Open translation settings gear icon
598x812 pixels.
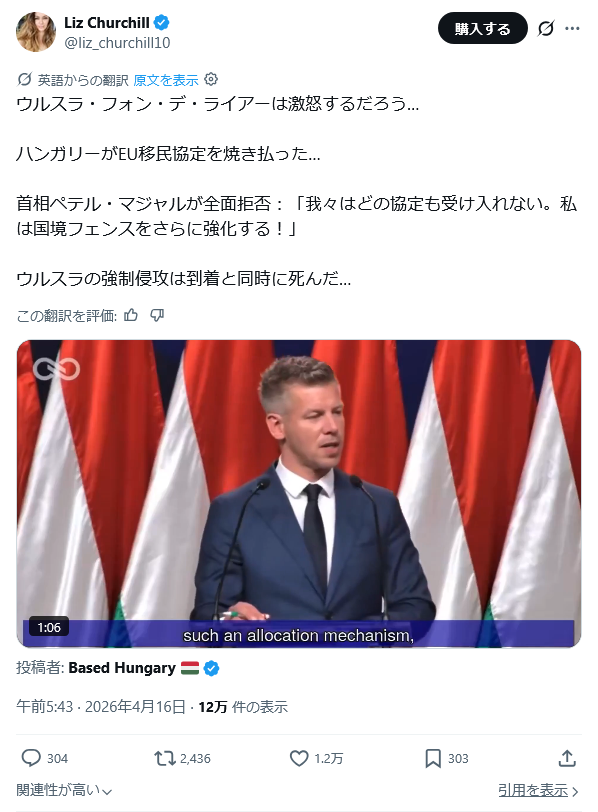click(211, 79)
